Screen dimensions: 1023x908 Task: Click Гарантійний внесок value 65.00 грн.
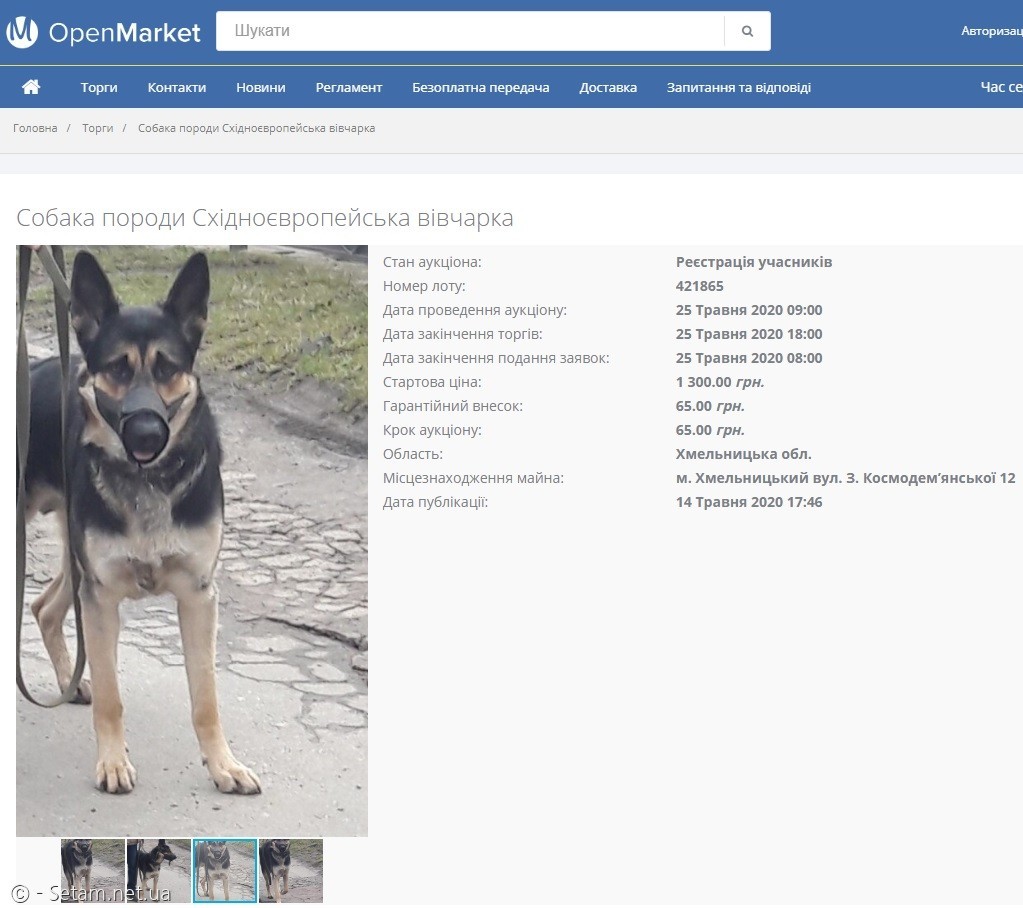[710, 406]
